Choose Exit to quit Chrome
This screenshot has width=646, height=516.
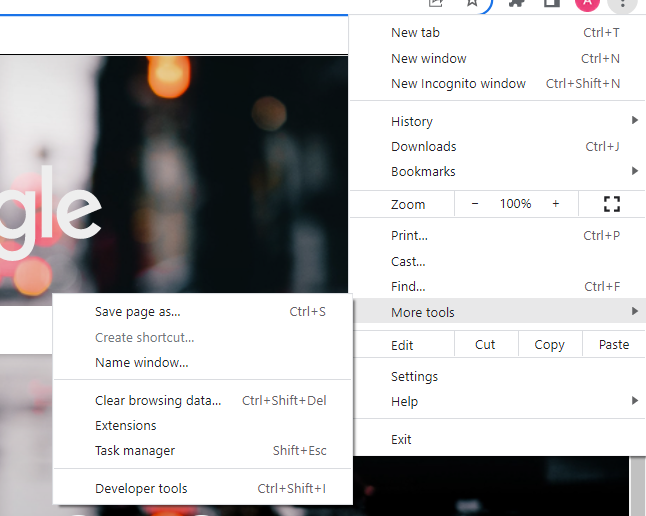coord(497,440)
